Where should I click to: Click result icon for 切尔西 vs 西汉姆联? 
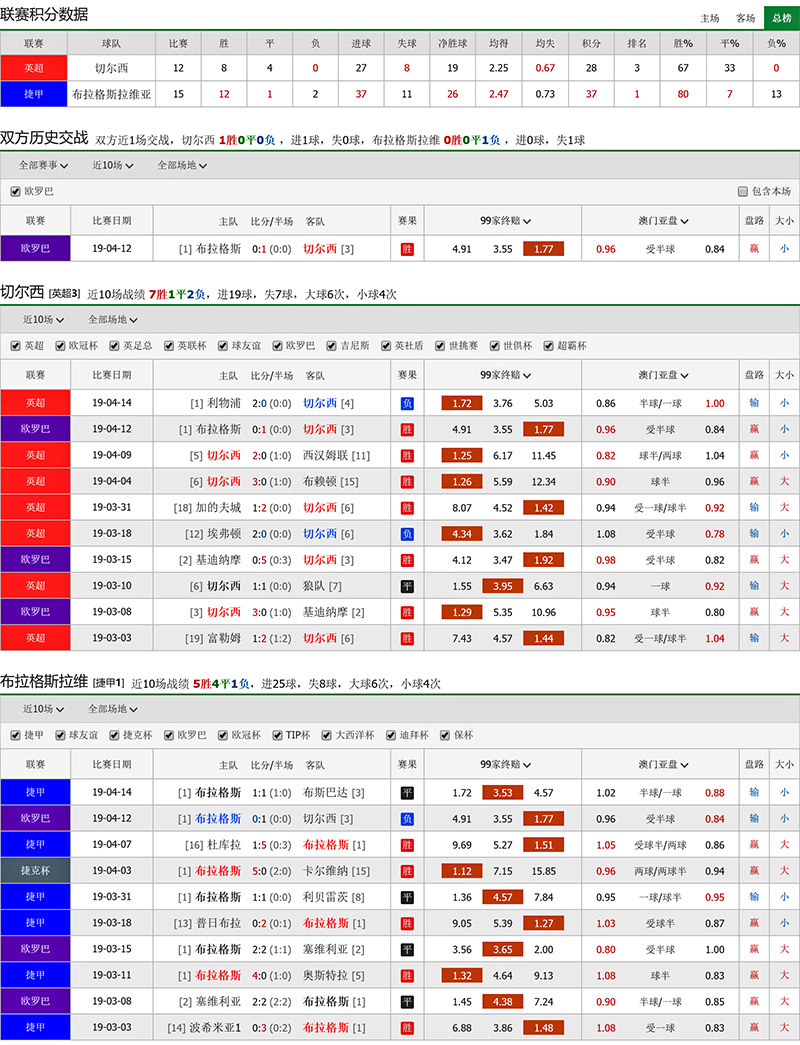point(407,456)
